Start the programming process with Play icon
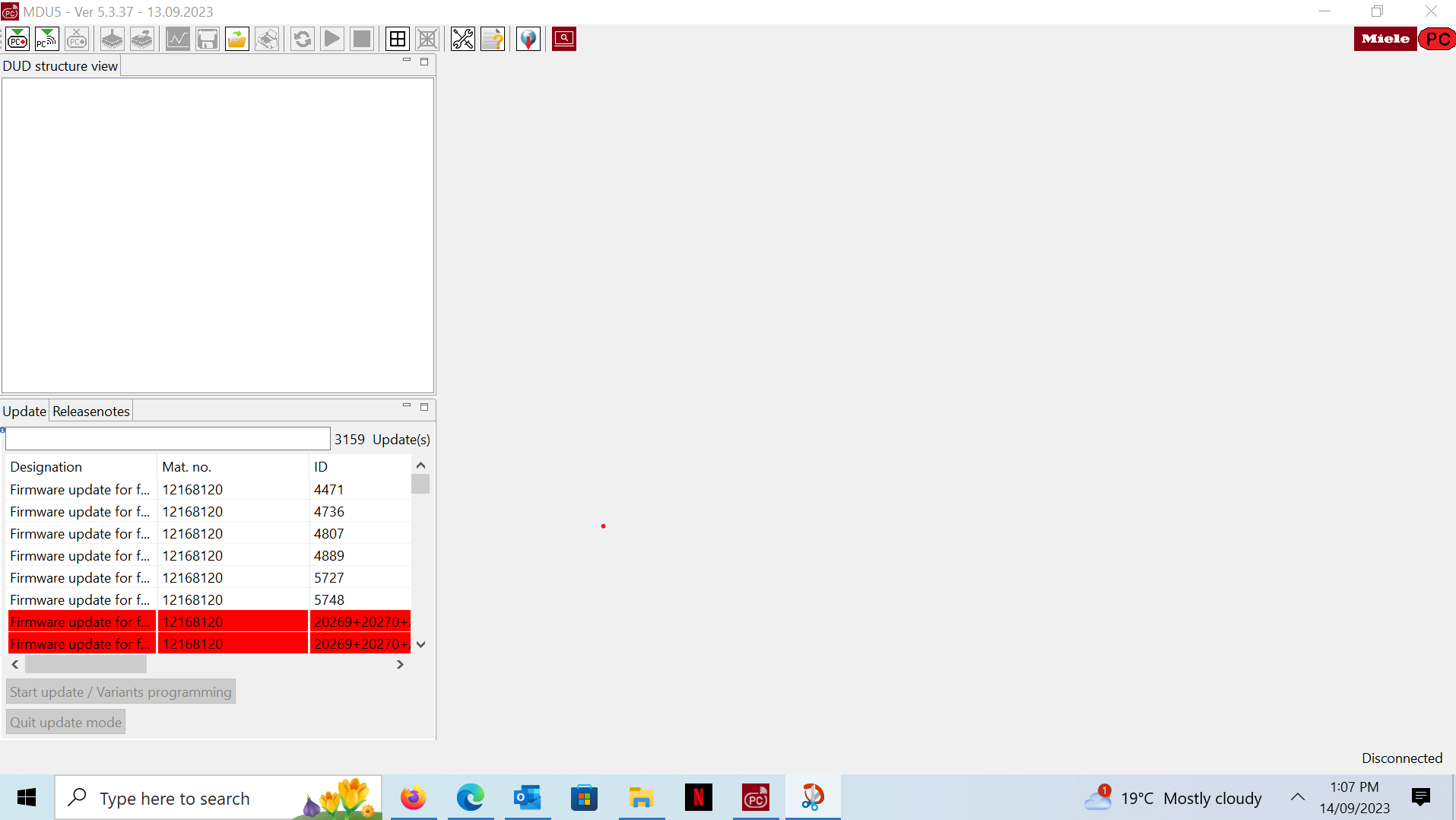1456x820 pixels. coord(331,39)
